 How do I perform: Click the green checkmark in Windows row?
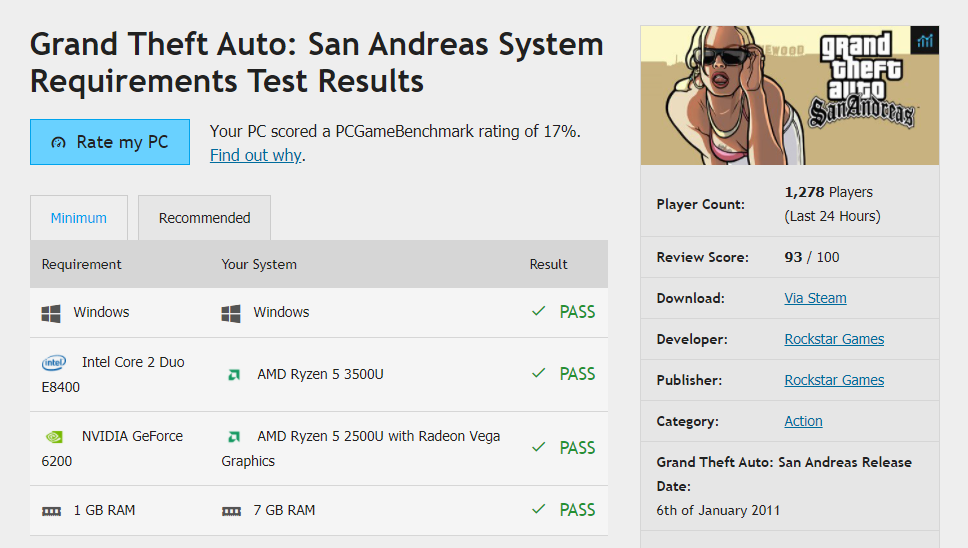[x=538, y=311]
